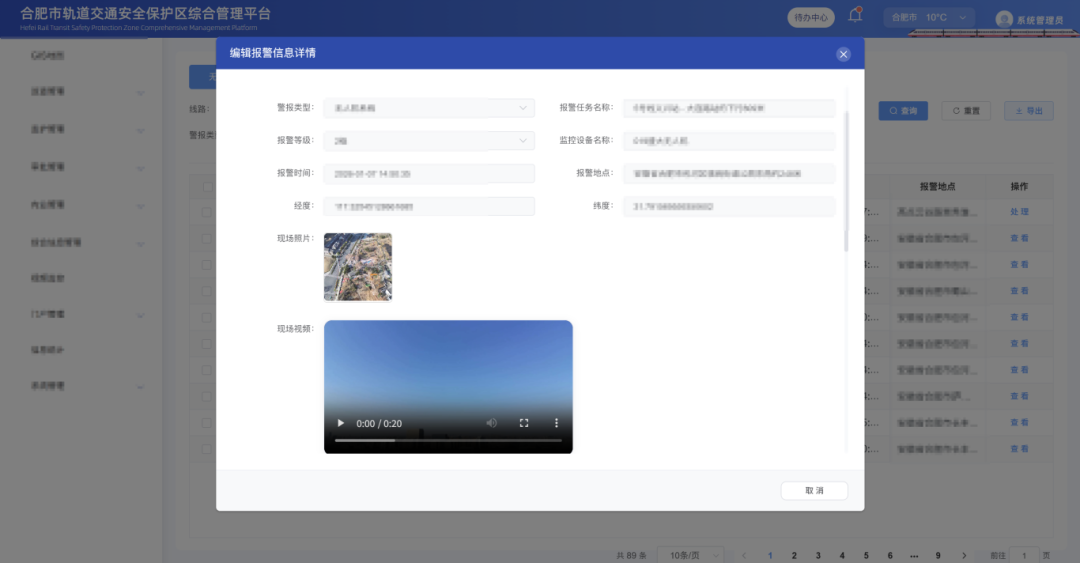Open the 现场照片 site photo thumbnail

[358, 267]
